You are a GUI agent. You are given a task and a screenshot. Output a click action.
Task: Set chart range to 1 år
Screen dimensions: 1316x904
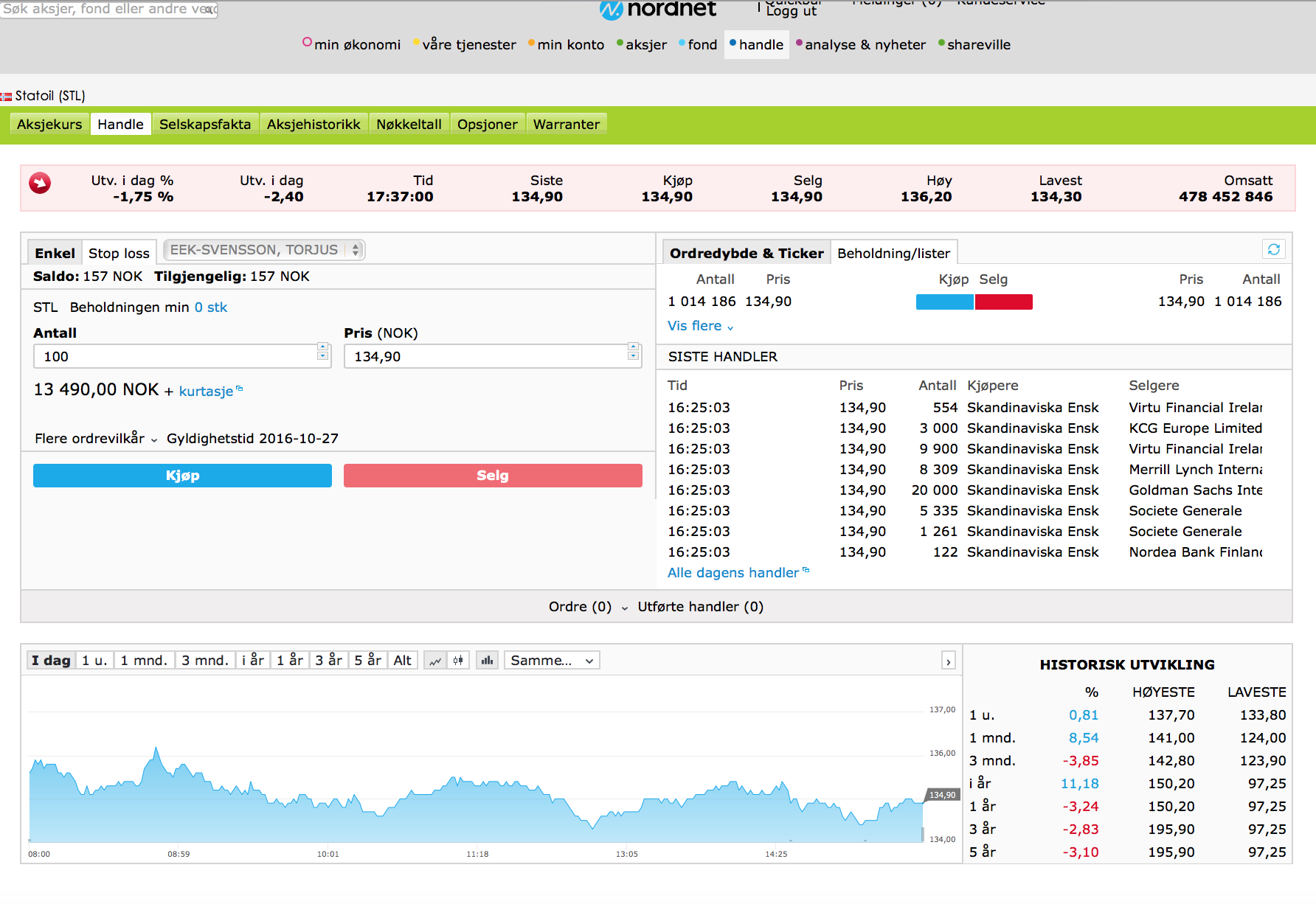click(290, 661)
